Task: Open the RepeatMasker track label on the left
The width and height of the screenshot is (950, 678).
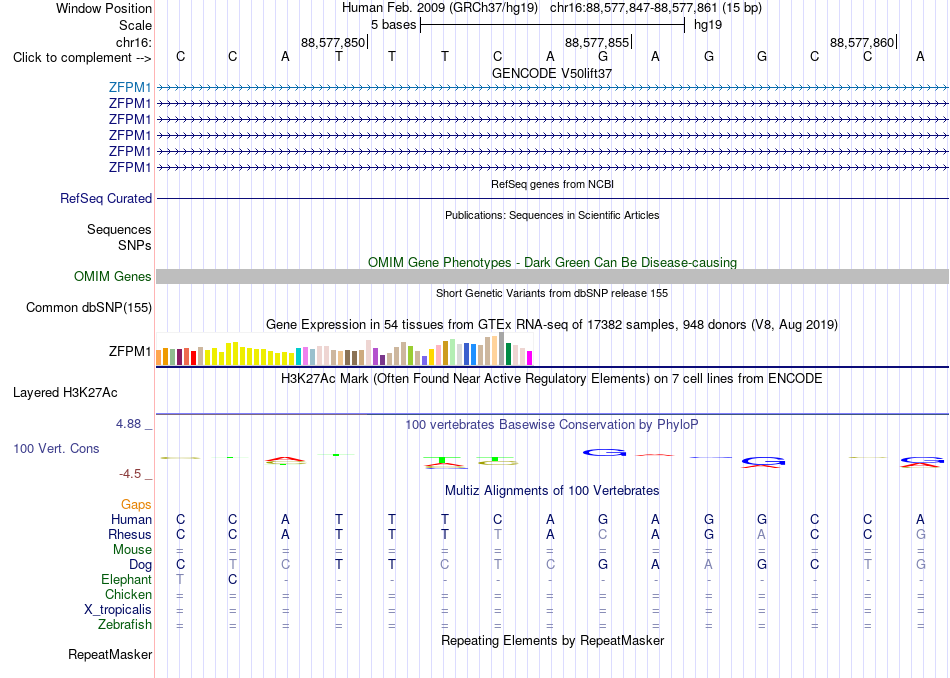Action: (x=110, y=654)
